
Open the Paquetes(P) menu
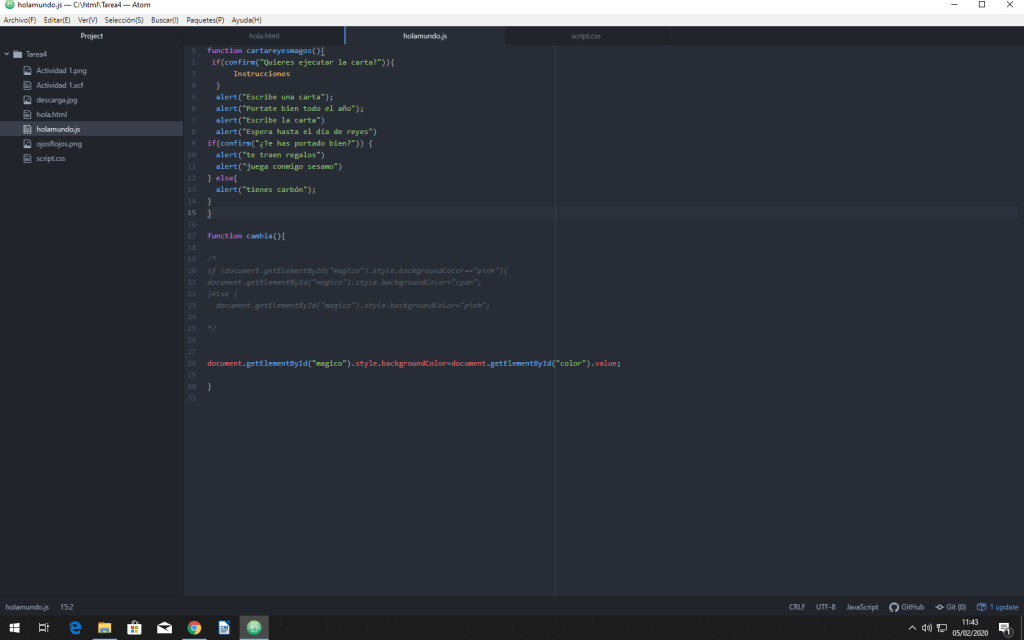pyautogui.click(x=205, y=20)
